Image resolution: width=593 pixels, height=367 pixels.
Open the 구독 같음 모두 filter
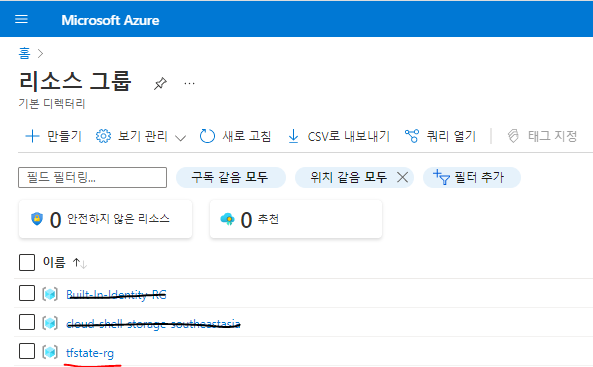pyautogui.click(x=231, y=177)
